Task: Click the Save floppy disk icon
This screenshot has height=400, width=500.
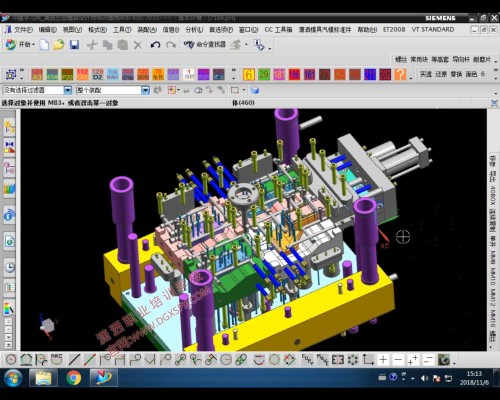Action: (x=74, y=45)
